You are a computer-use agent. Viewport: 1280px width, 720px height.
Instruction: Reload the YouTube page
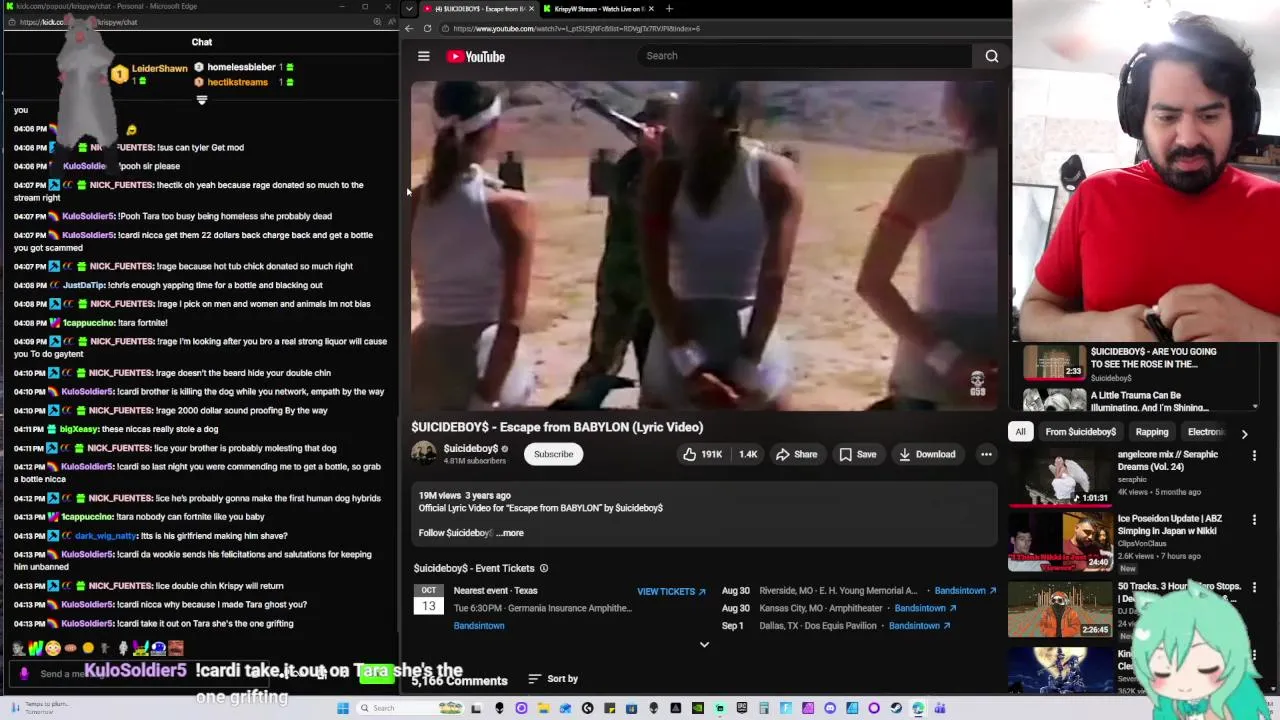427,28
